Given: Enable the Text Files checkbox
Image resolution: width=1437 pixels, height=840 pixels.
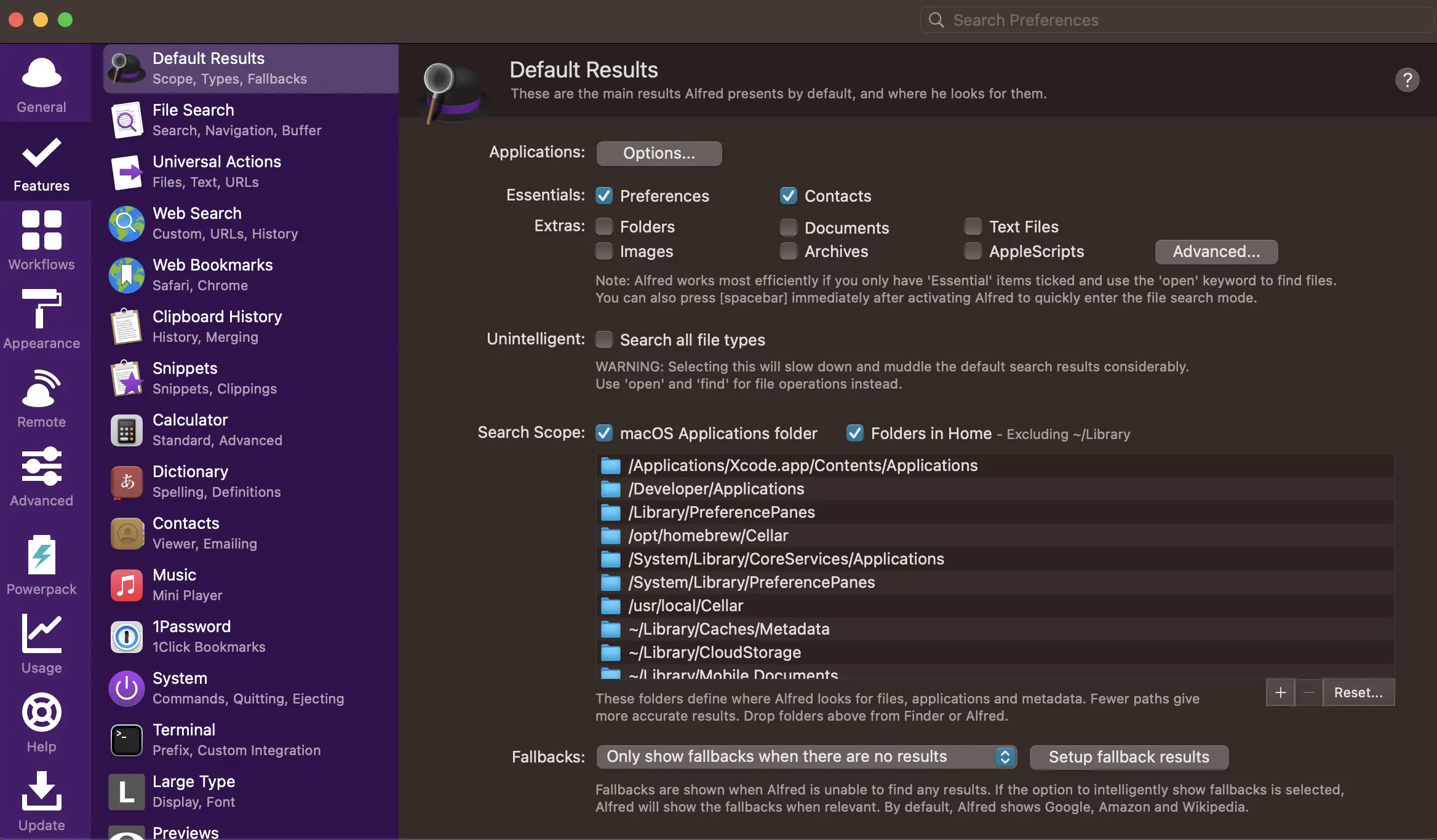Looking at the screenshot, I should [973, 226].
